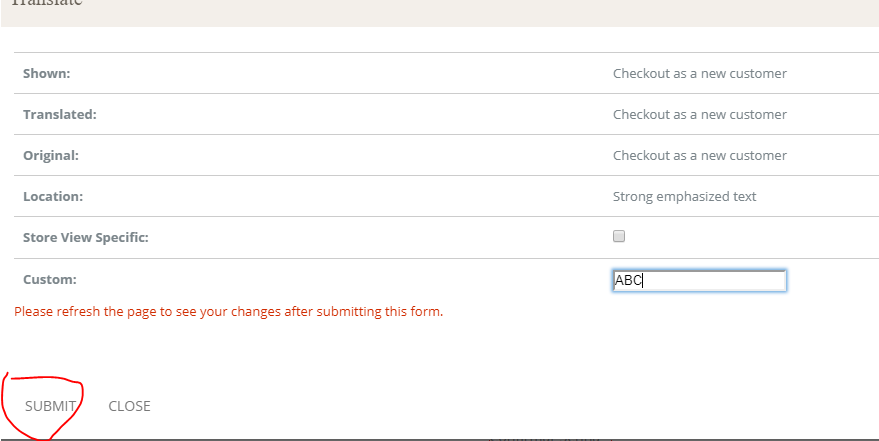The width and height of the screenshot is (879, 441).
Task: Click the Translated field label
Action: (59, 115)
